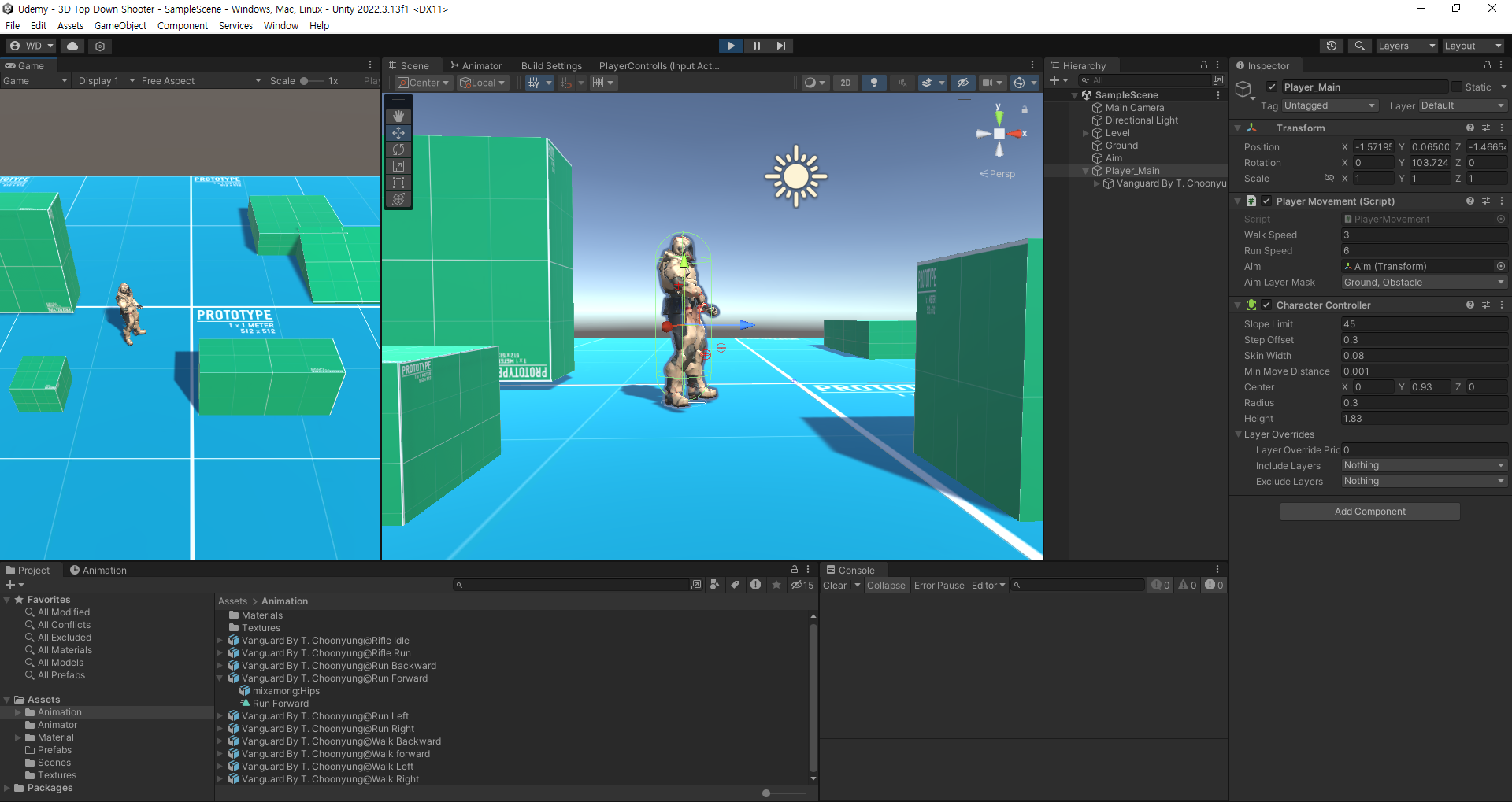Open the Tag Untagged dropdown
This screenshot has height=802, width=1512.
click(x=1329, y=105)
